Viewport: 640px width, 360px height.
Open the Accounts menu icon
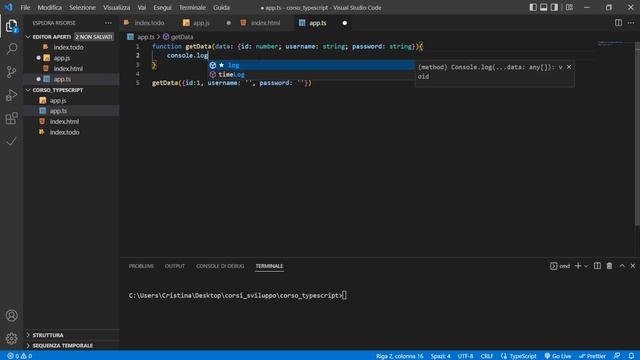tap(11, 316)
